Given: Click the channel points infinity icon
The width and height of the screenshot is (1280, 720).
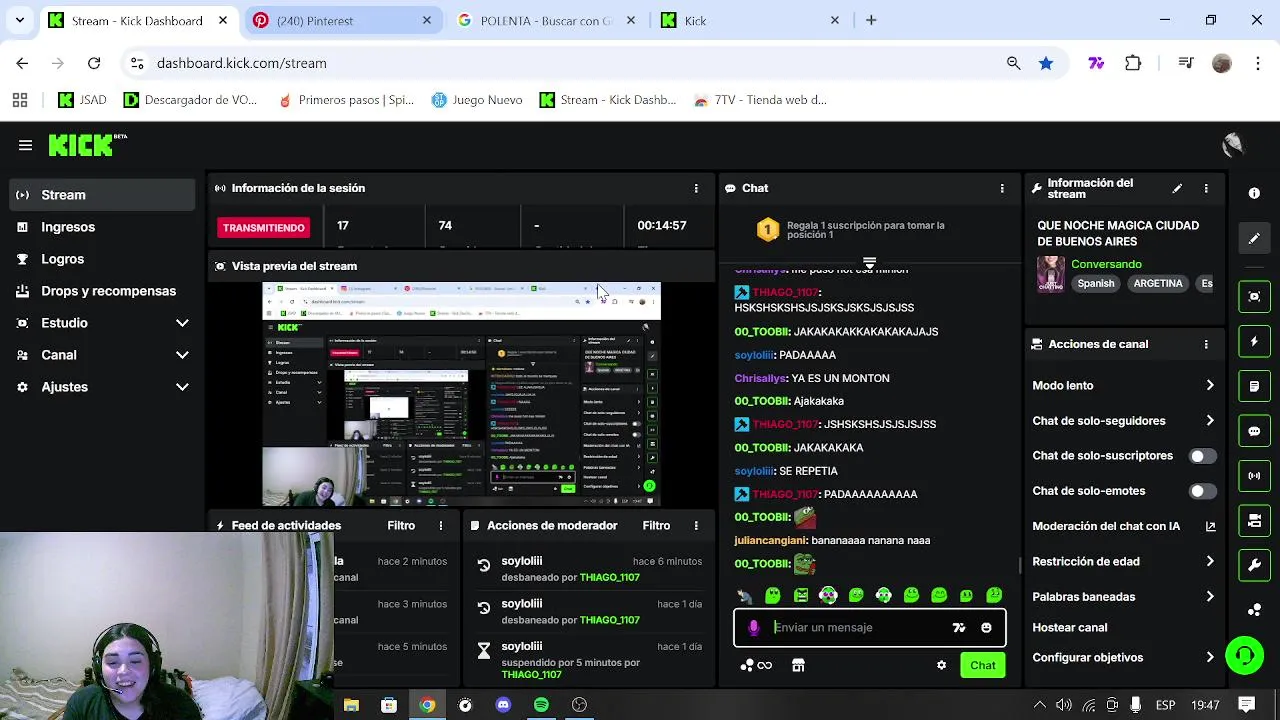Looking at the screenshot, I should click(757, 665).
